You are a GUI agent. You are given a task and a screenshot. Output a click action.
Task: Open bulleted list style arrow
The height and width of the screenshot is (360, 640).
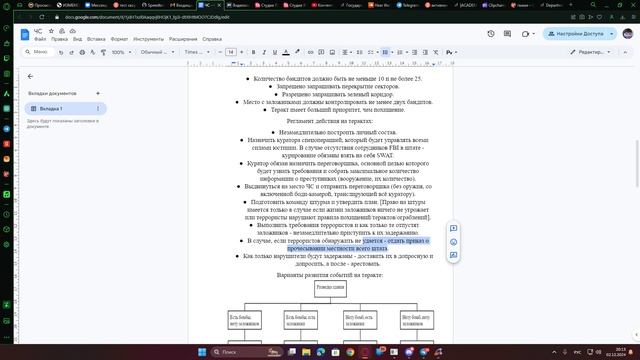pyautogui.click(x=392, y=52)
